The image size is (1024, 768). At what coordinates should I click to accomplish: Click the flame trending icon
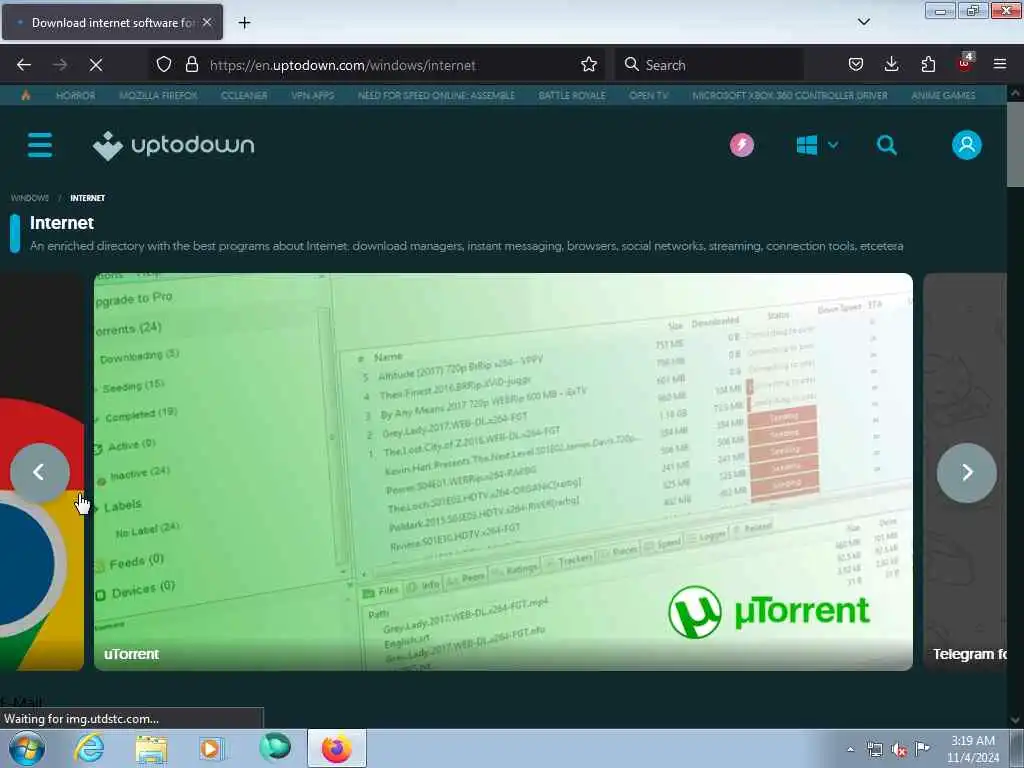point(26,95)
